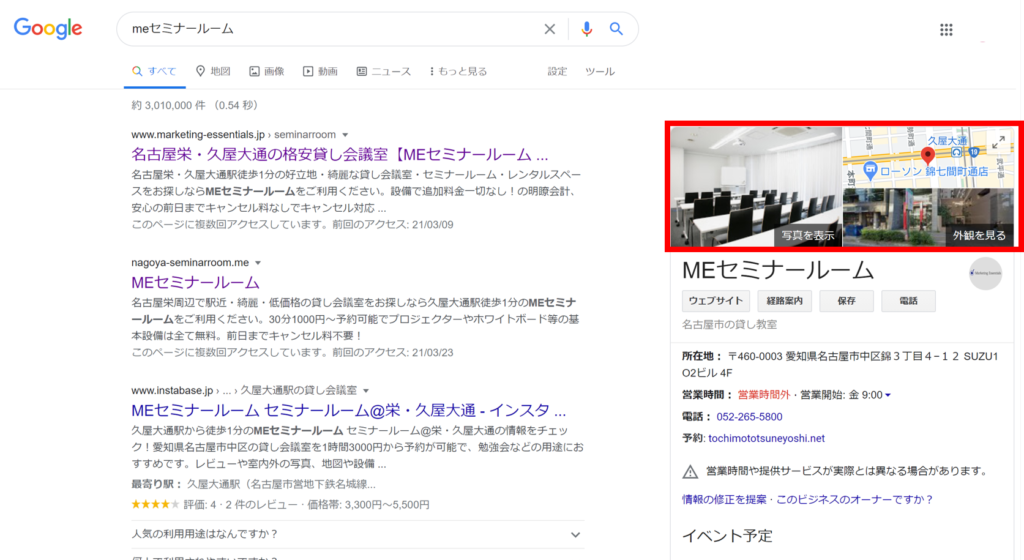Open the instabase MEセミナールーム result
The image size is (1024, 560).
click(348, 410)
